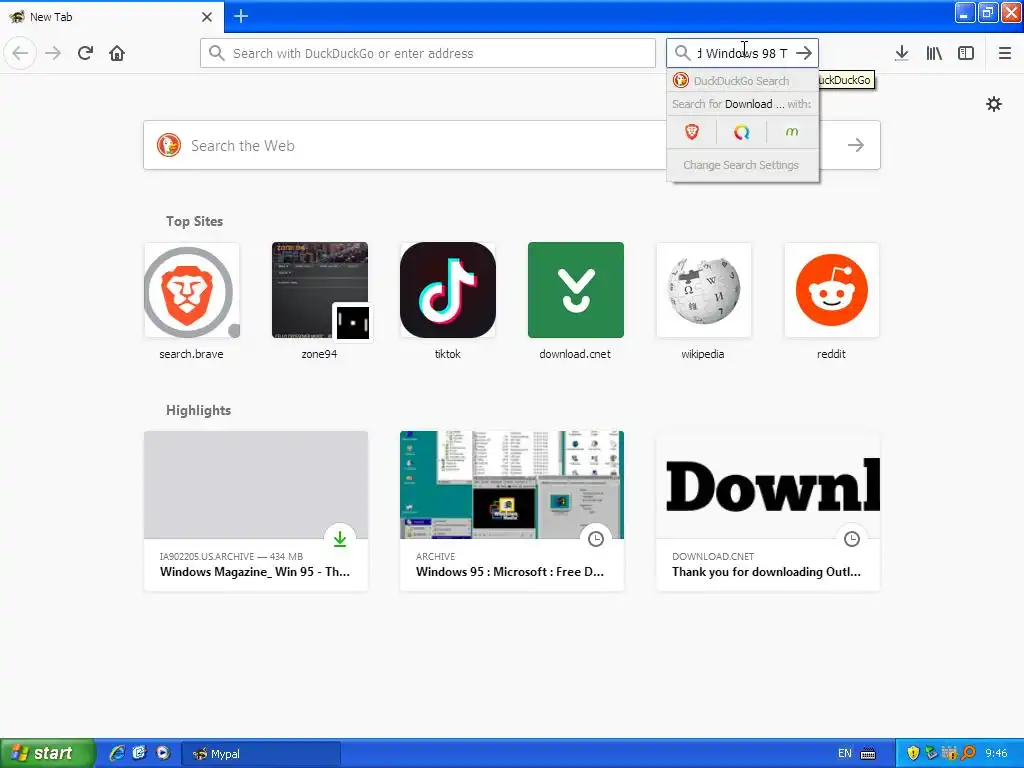Open the wikipedia top site

(703, 302)
